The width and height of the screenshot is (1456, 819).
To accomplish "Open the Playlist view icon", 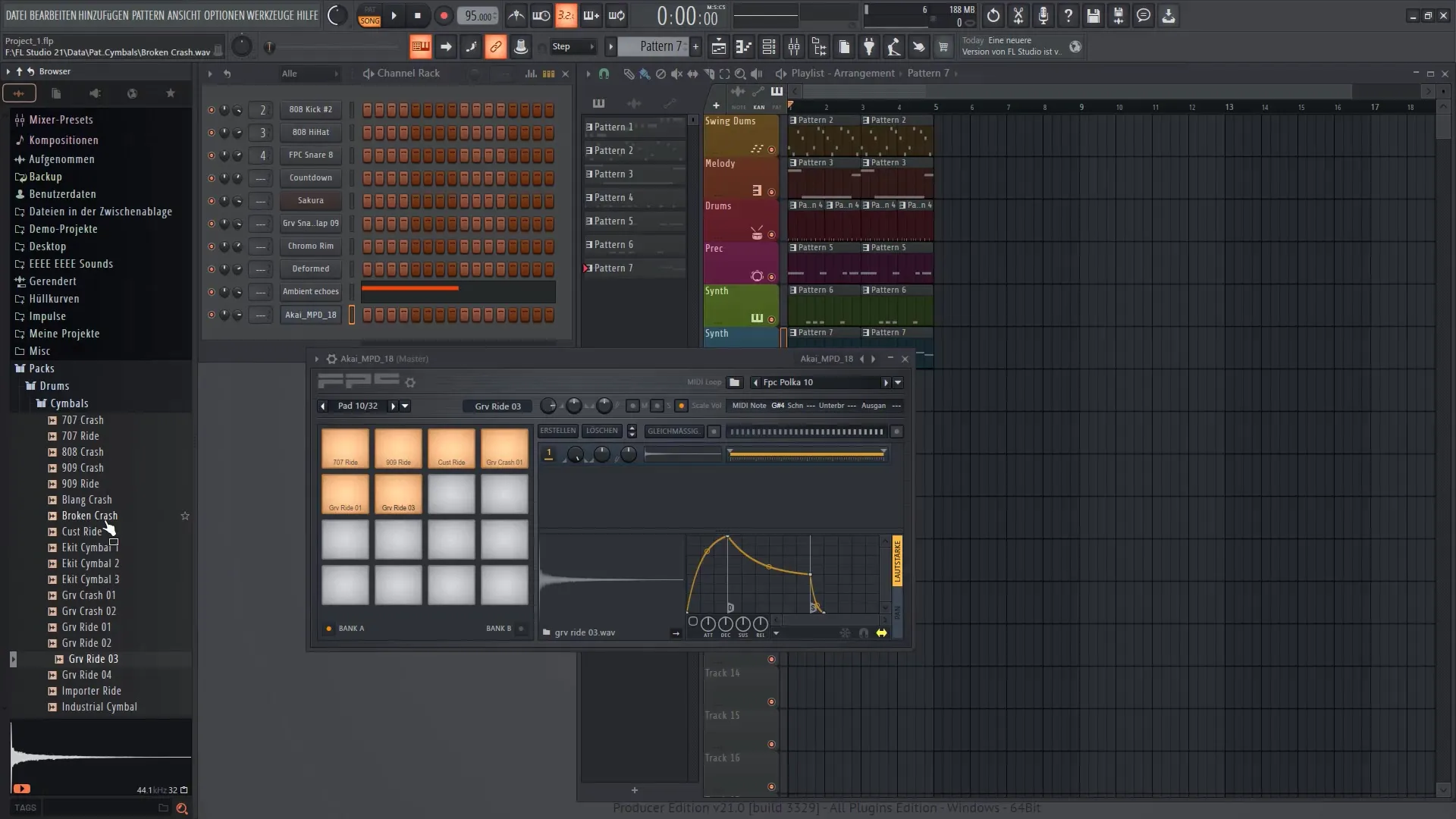I will coord(718,47).
